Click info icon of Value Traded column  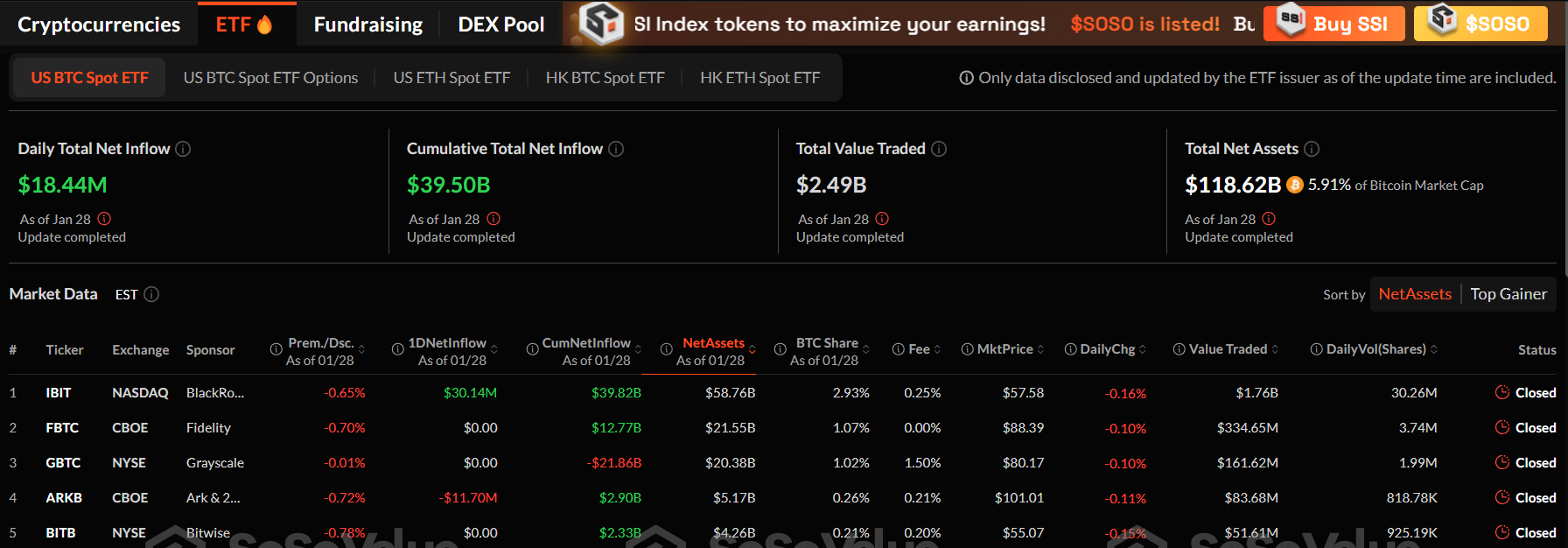(x=1179, y=349)
